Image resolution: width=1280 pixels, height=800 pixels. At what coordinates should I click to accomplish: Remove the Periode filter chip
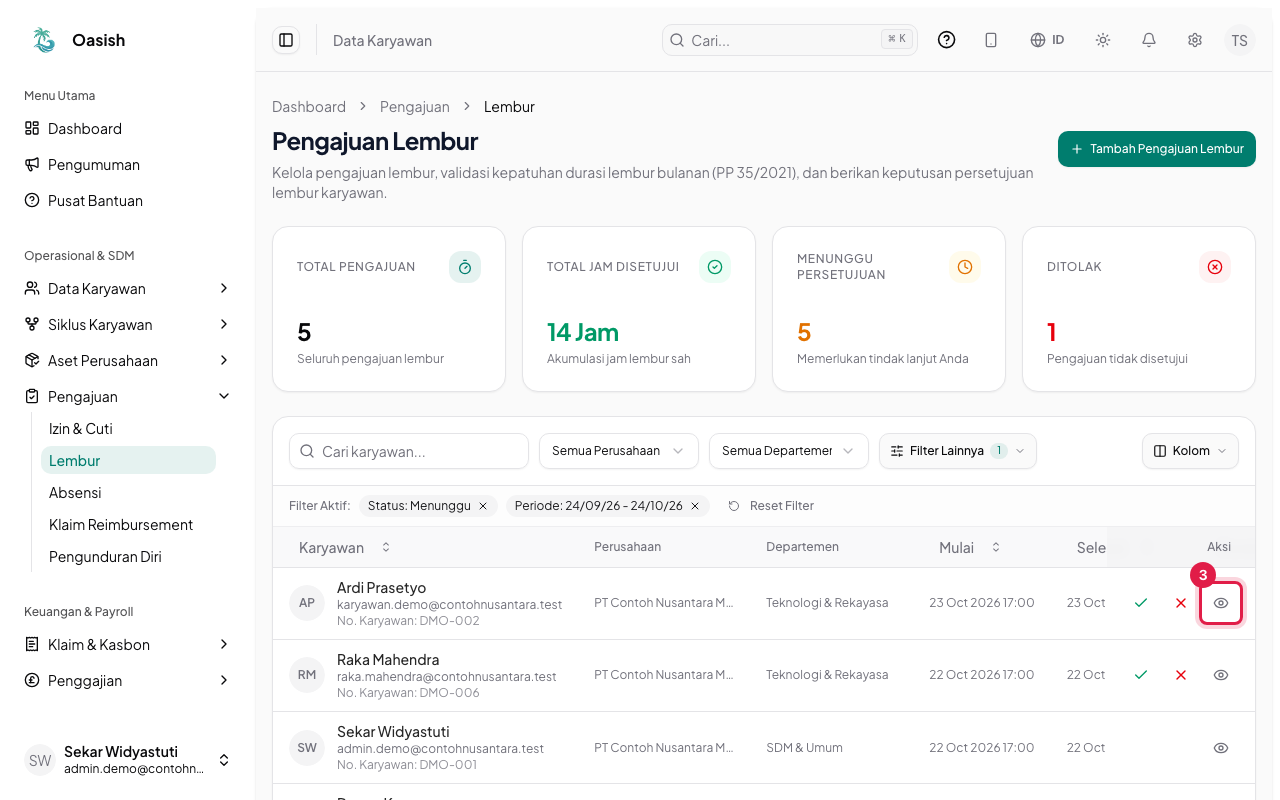pos(695,506)
